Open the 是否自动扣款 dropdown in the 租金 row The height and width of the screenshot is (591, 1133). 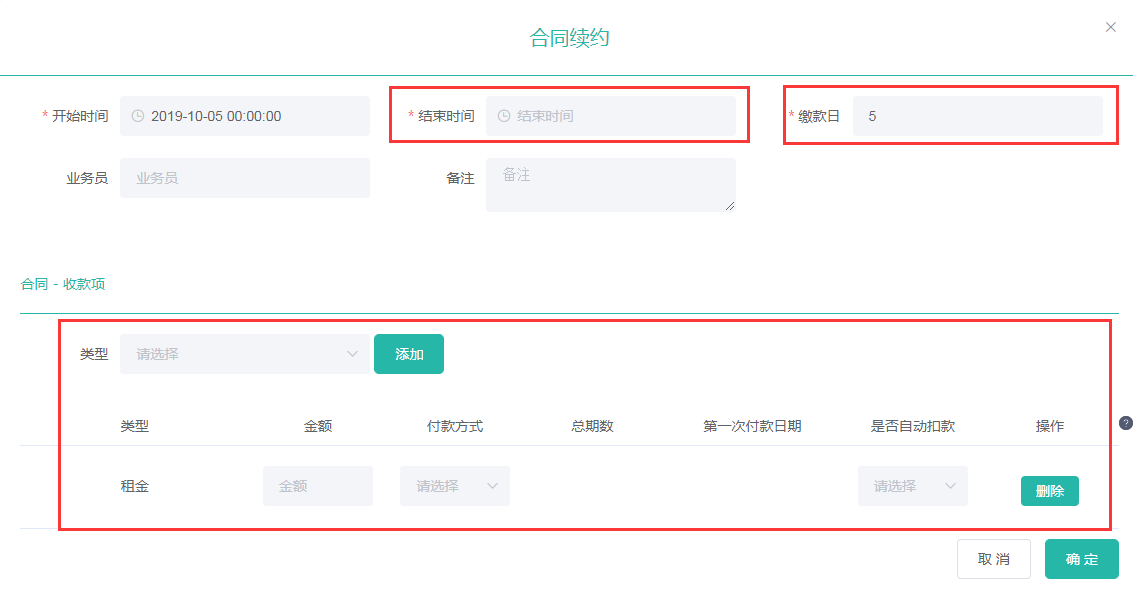click(912, 486)
